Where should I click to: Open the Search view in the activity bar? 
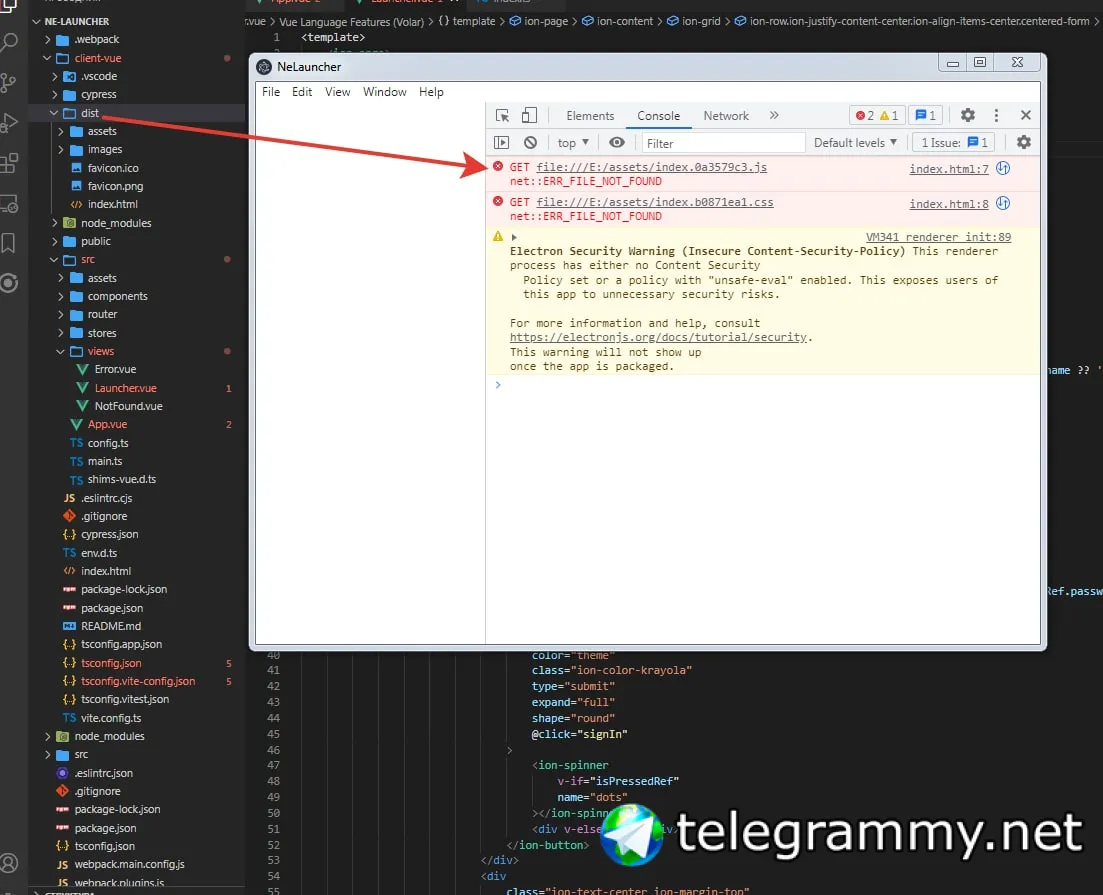pos(9,44)
